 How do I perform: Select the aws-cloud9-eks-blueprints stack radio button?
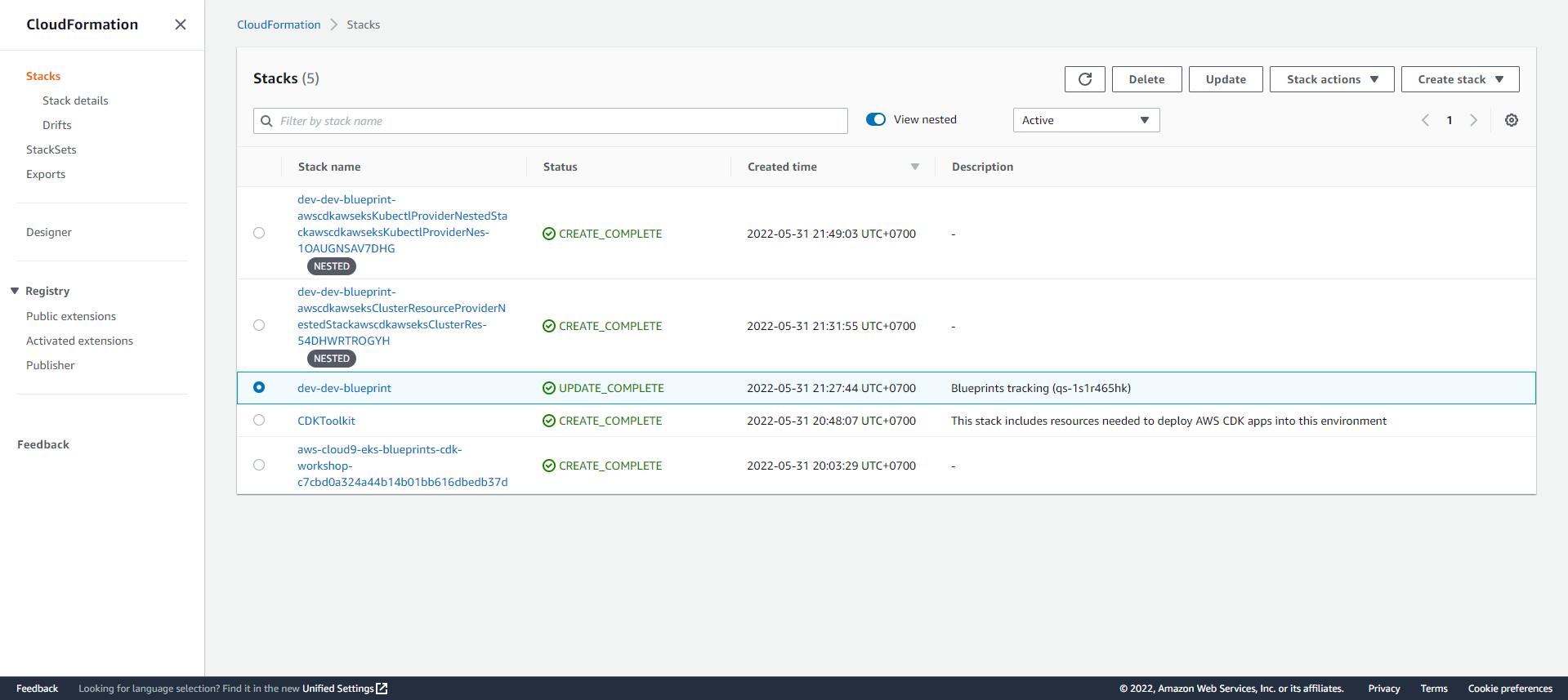click(259, 465)
